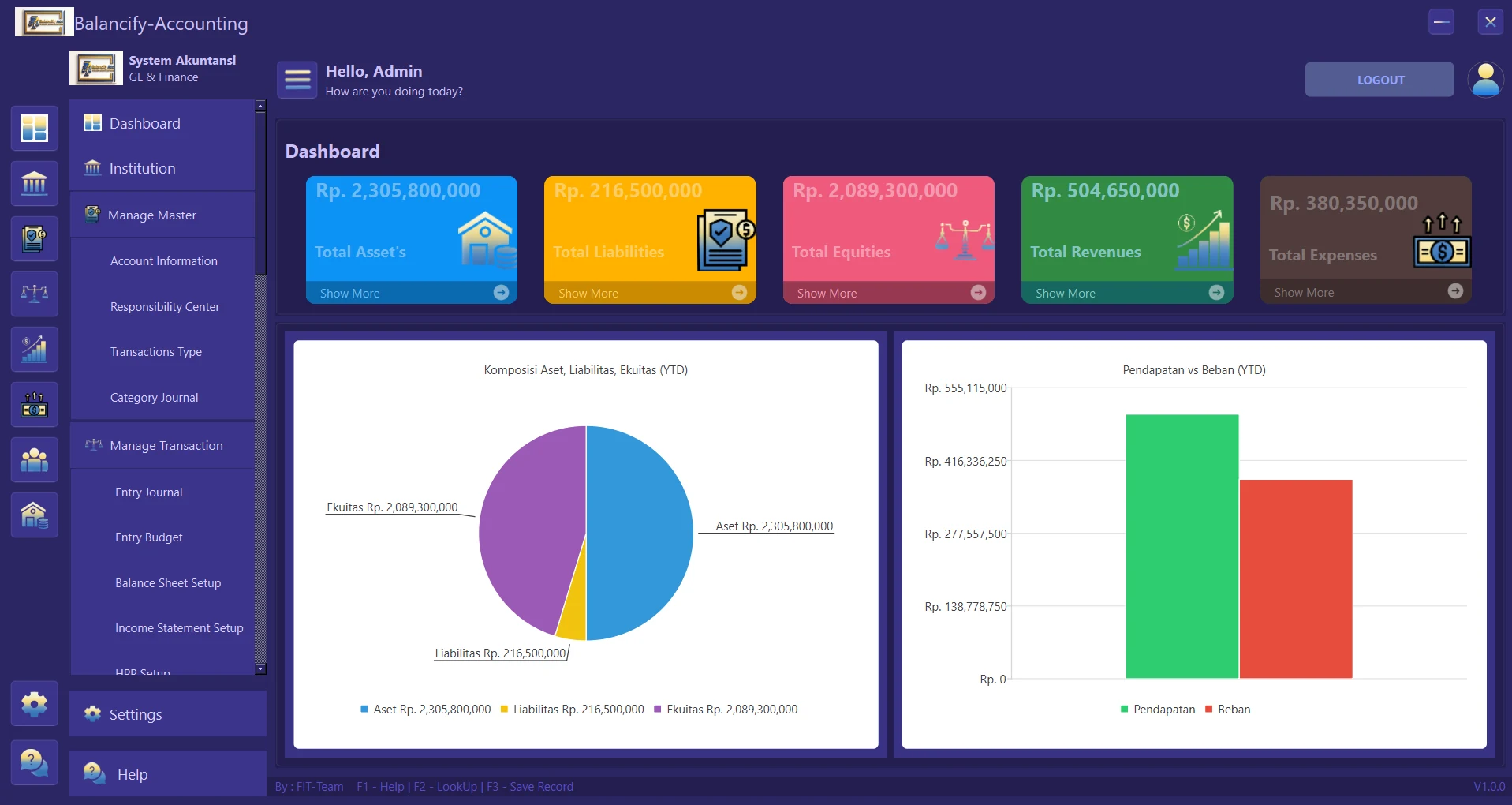1512x805 pixels.
Task: Click the 'Rp. 504,650,000' revenue total
Action: [x=1105, y=191]
